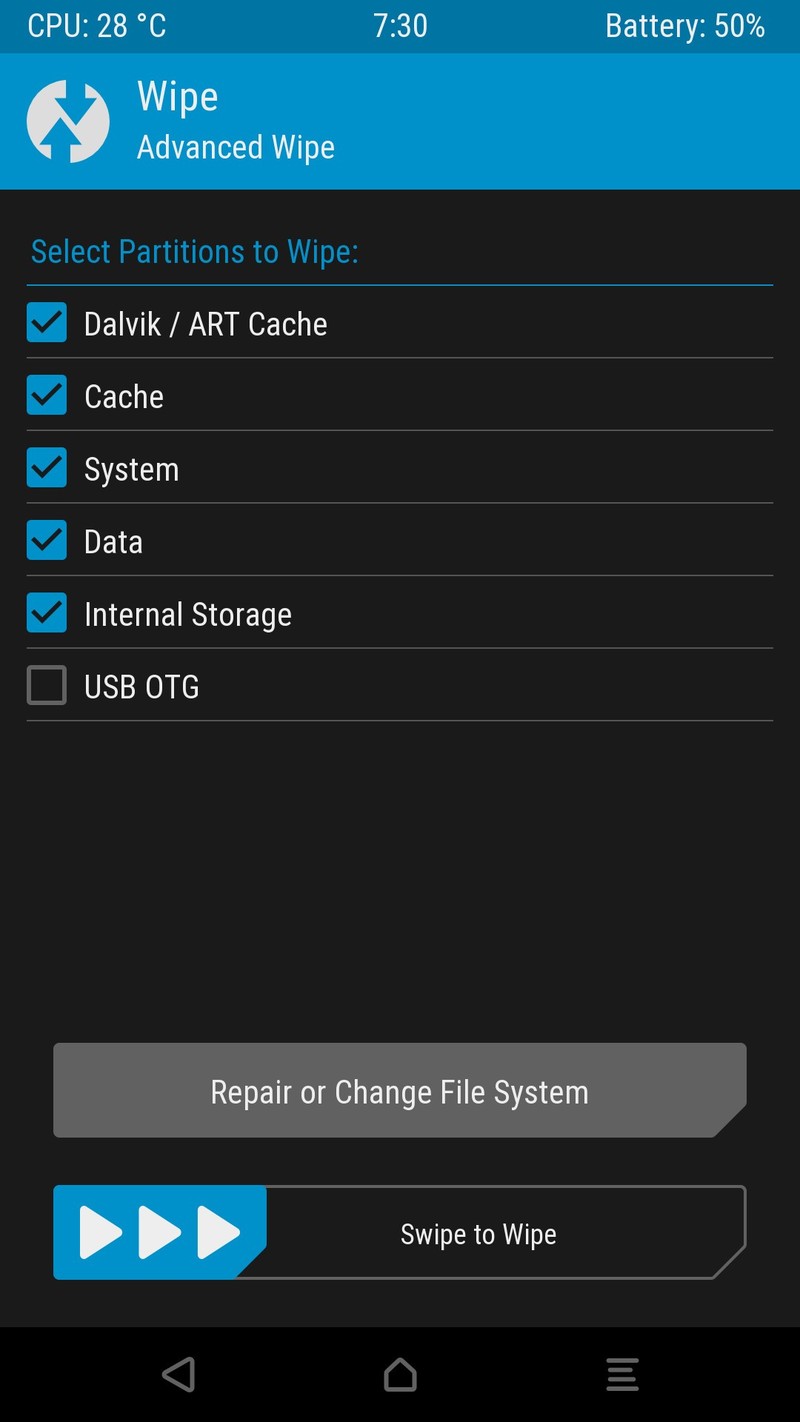800x1422 pixels.
Task: Click the swipe arrows slider handle
Action: pos(160,1232)
